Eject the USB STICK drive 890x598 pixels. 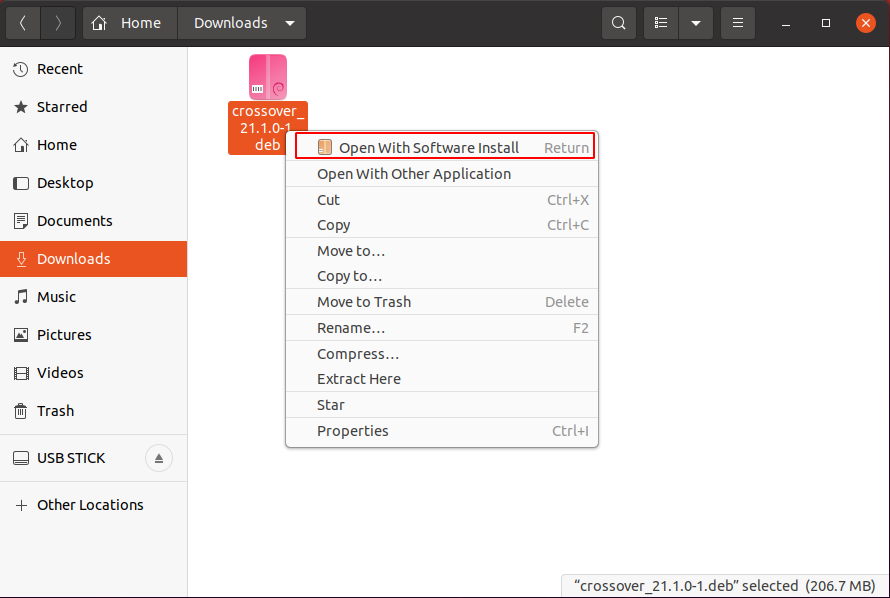tap(159, 458)
